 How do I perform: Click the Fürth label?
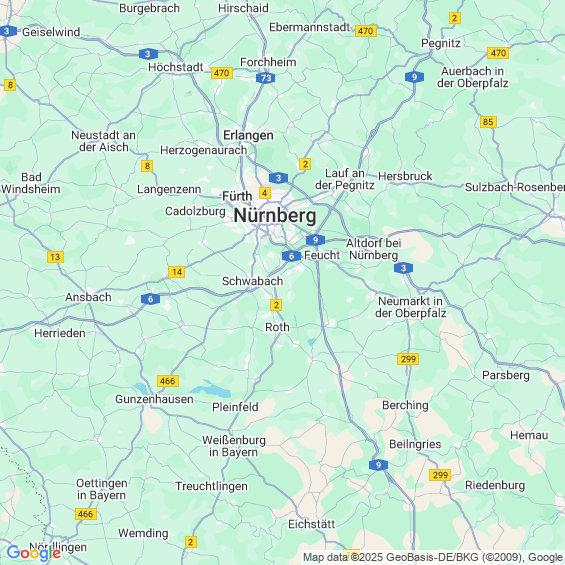tap(237, 196)
